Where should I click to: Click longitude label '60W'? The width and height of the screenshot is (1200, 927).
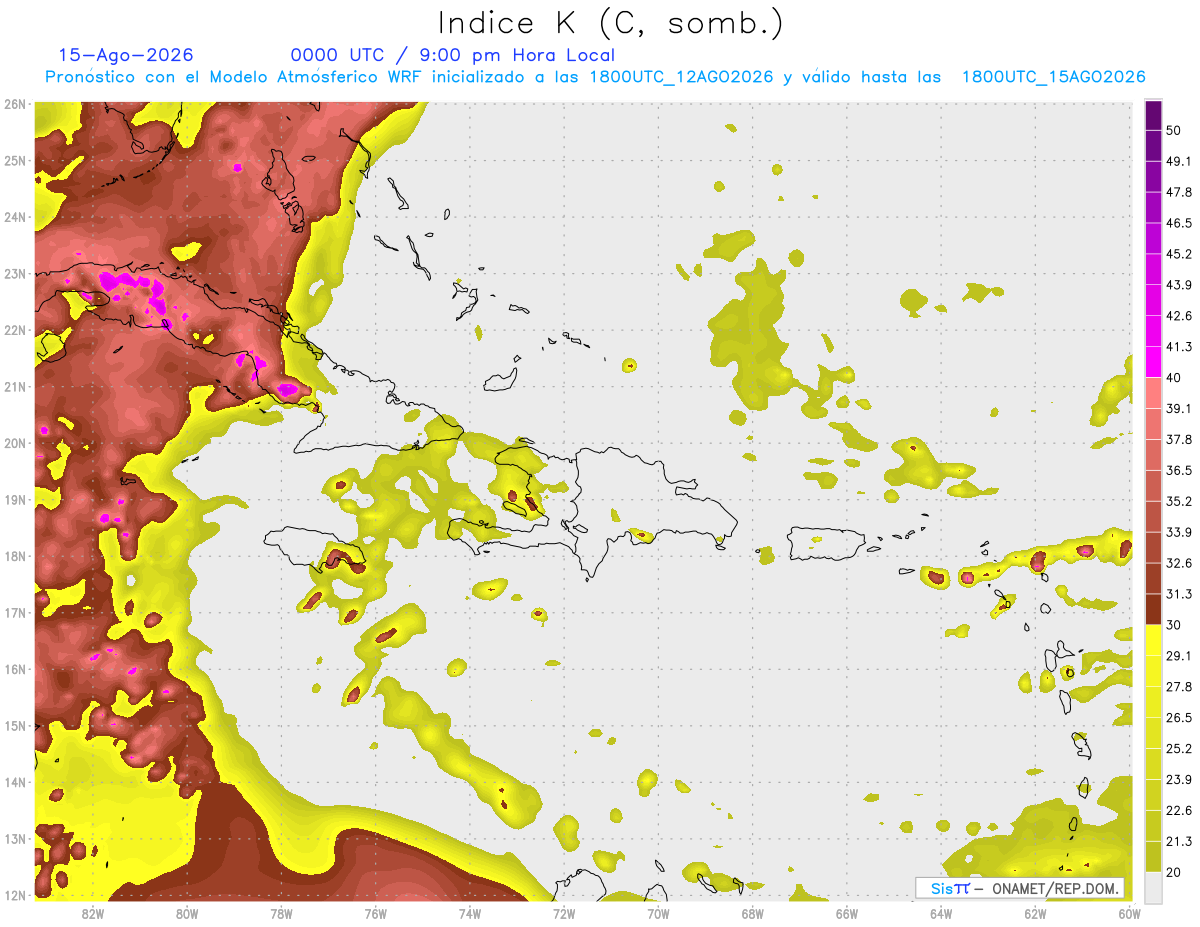coord(1129,913)
